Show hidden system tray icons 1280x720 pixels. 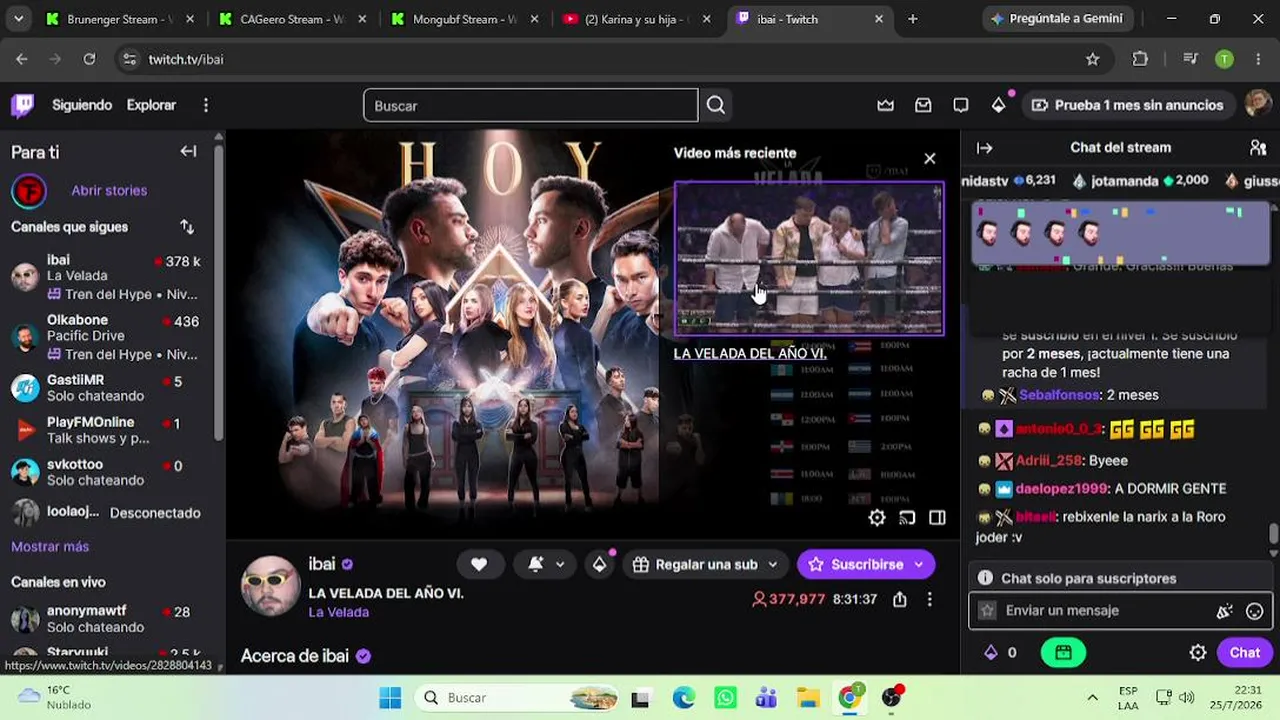[x=1092, y=697]
